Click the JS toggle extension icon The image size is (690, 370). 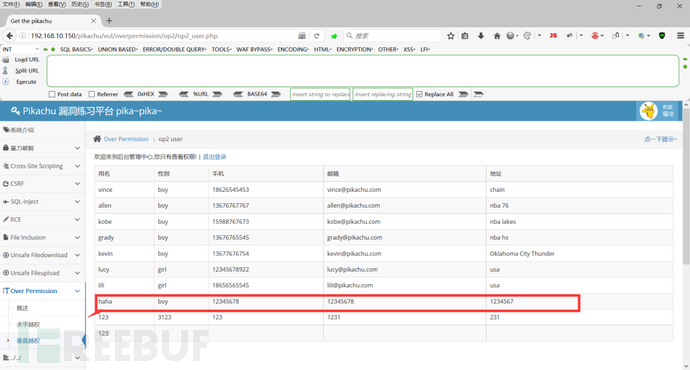553,36
